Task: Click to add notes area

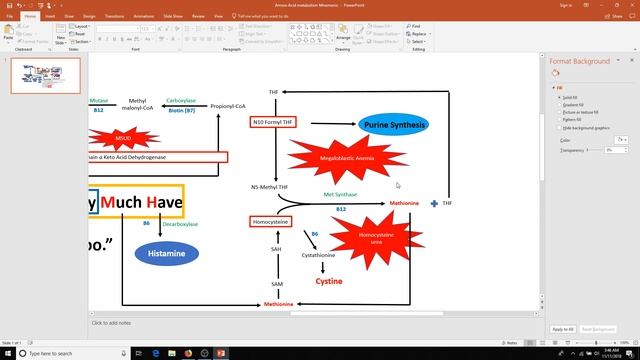Action: tap(111, 323)
